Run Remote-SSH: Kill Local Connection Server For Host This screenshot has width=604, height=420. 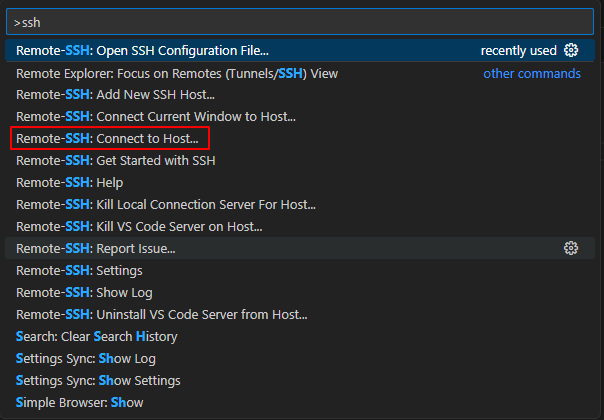(300, 204)
